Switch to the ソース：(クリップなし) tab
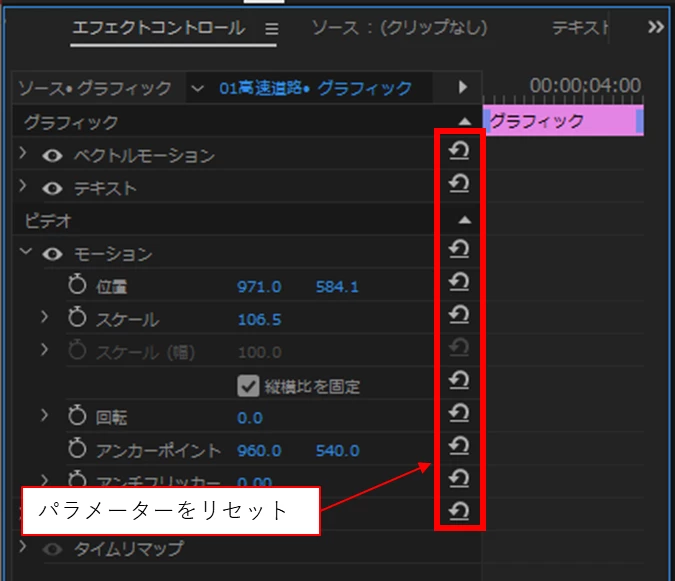This screenshot has width=675, height=581. [x=399, y=28]
